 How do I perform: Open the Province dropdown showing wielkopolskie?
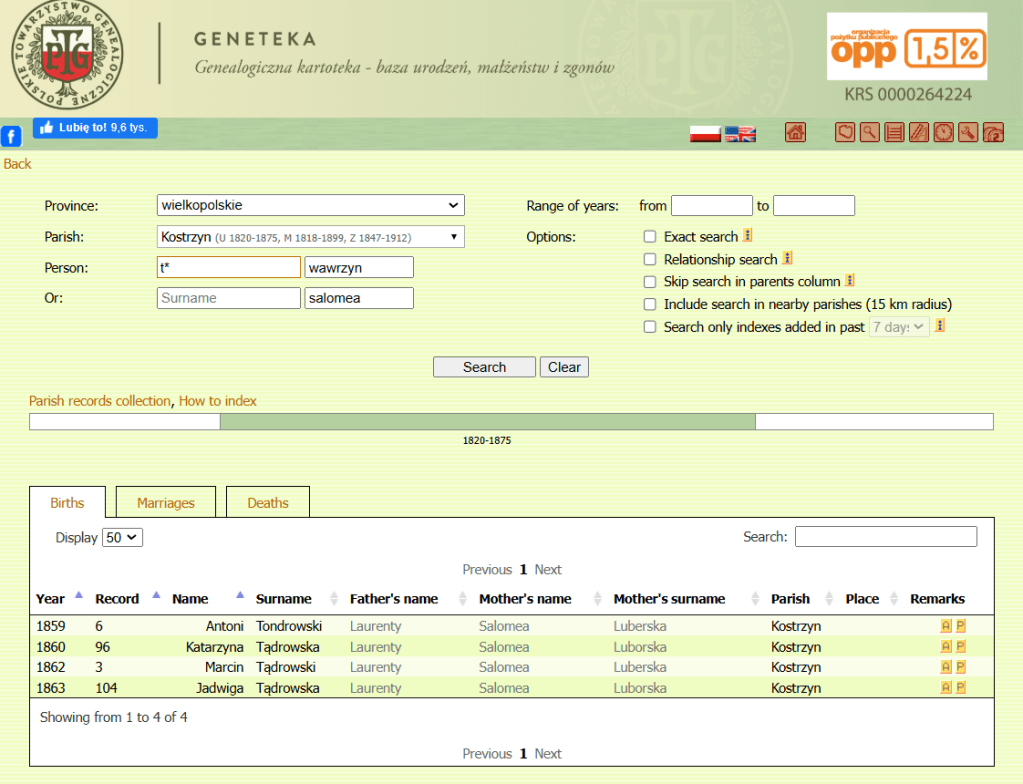(310, 205)
